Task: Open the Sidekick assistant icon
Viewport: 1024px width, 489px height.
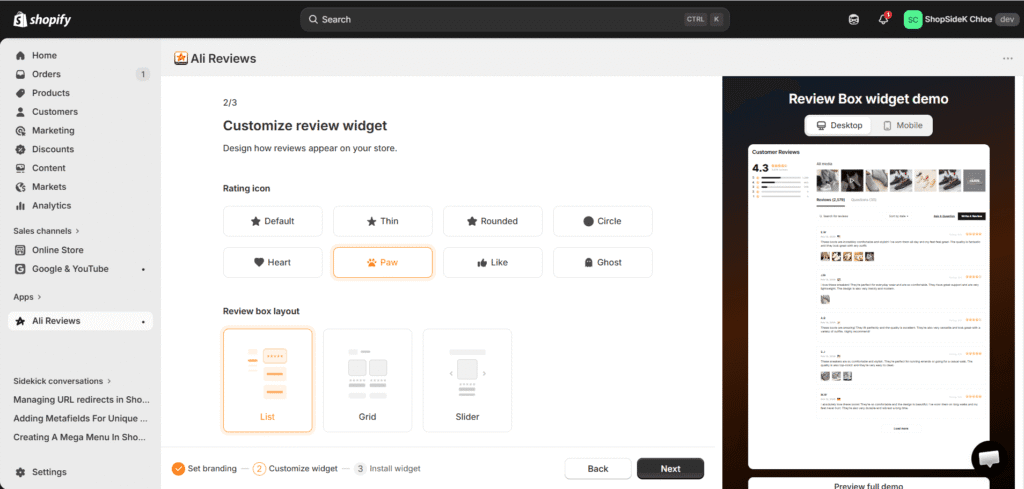Action: click(x=854, y=20)
